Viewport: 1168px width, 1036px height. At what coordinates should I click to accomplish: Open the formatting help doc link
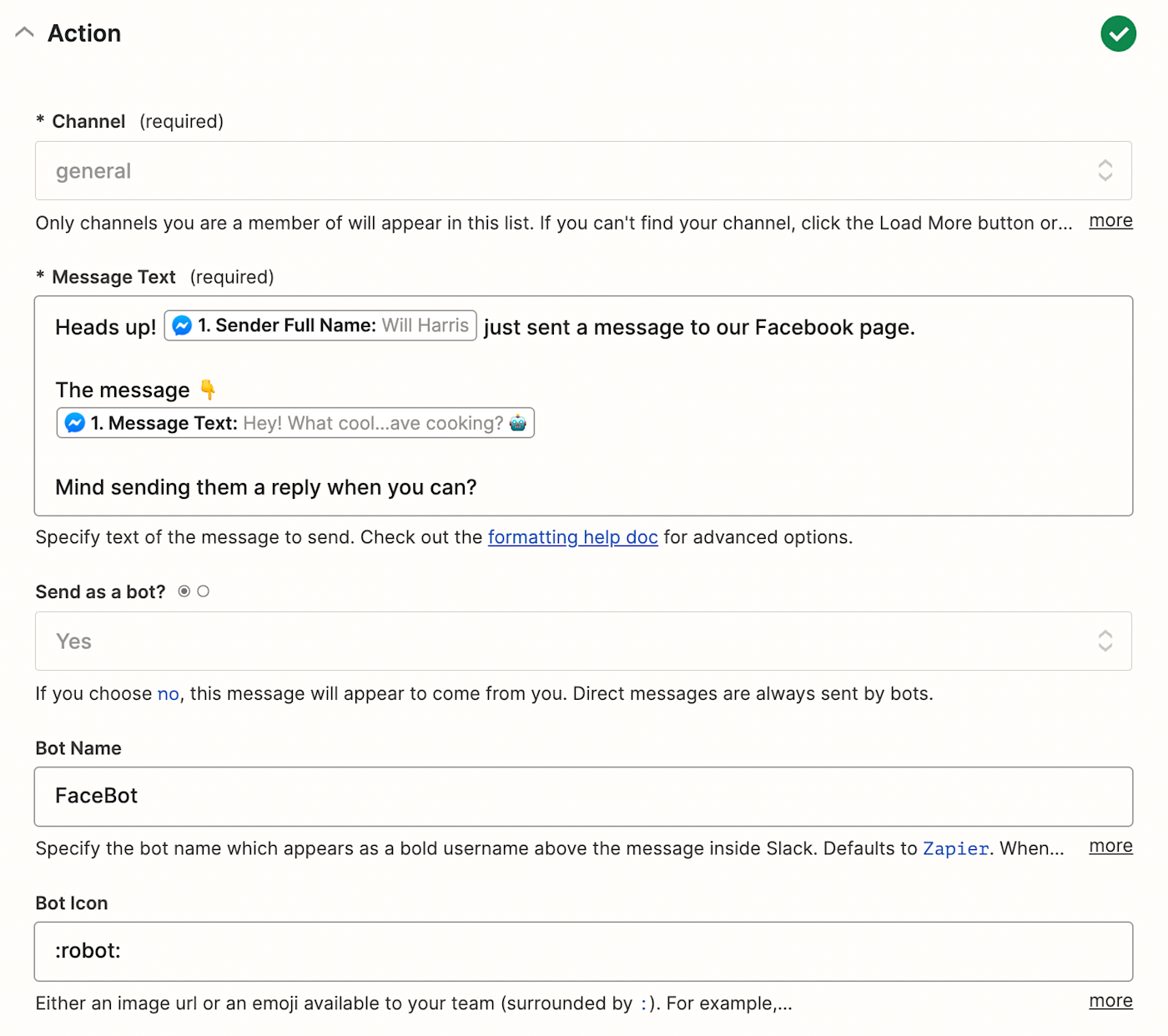tap(572, 537)
